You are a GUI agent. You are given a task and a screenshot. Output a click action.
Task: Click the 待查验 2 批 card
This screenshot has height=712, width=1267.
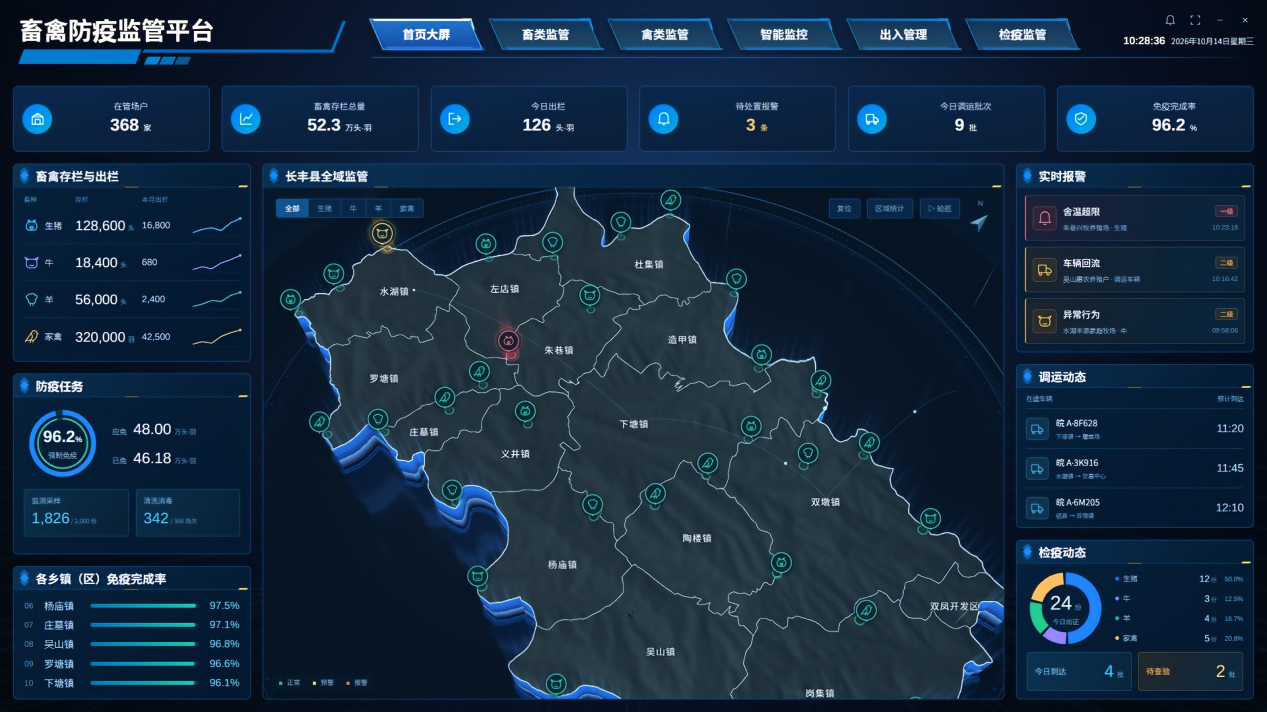click(1190, 671)
